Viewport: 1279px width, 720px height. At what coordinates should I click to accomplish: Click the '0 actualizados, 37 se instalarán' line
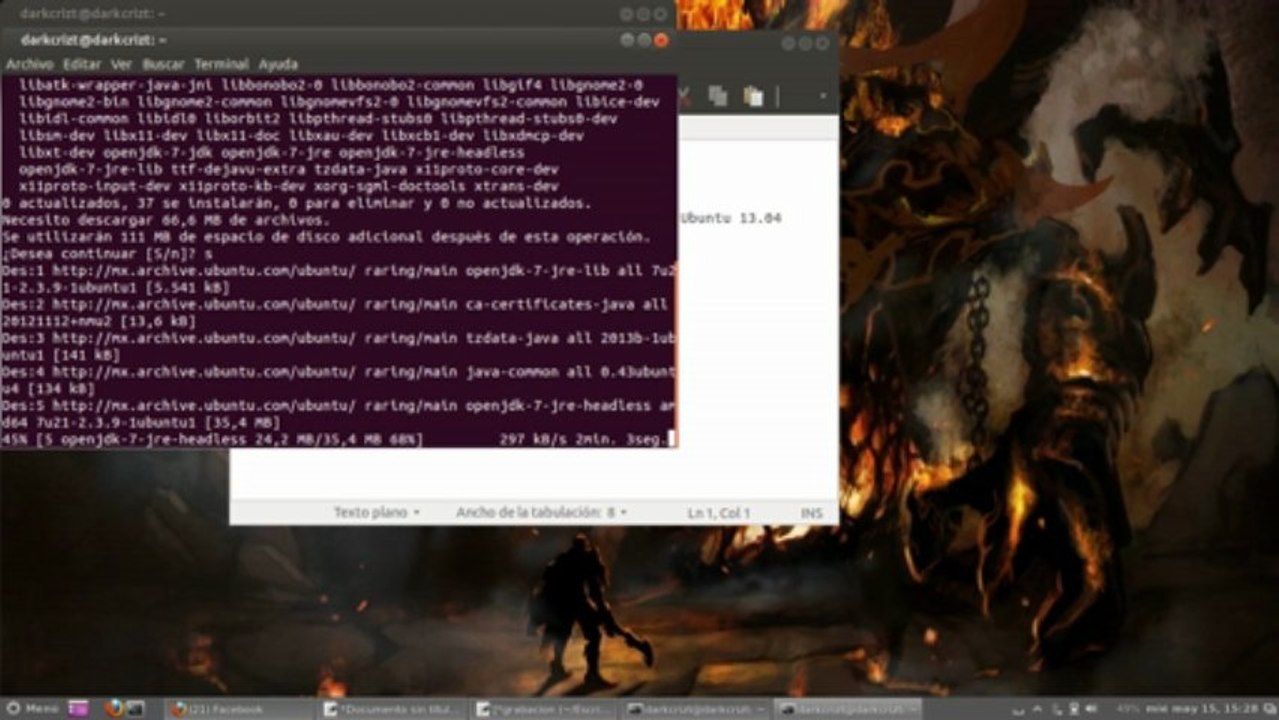point(296,203)
